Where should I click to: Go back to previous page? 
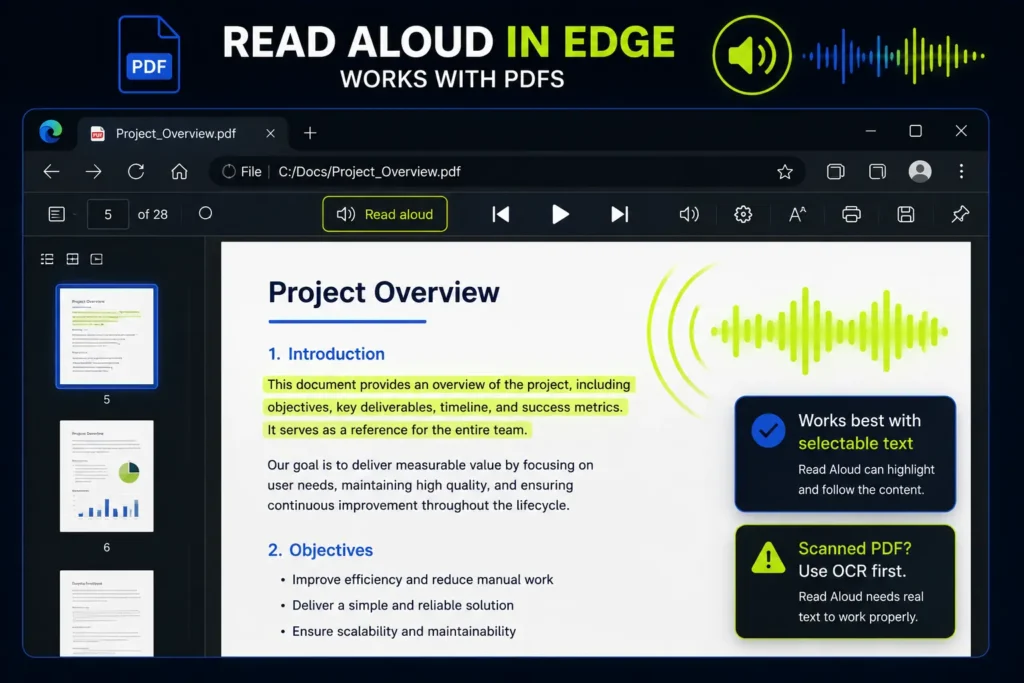(x=52, y=172)
